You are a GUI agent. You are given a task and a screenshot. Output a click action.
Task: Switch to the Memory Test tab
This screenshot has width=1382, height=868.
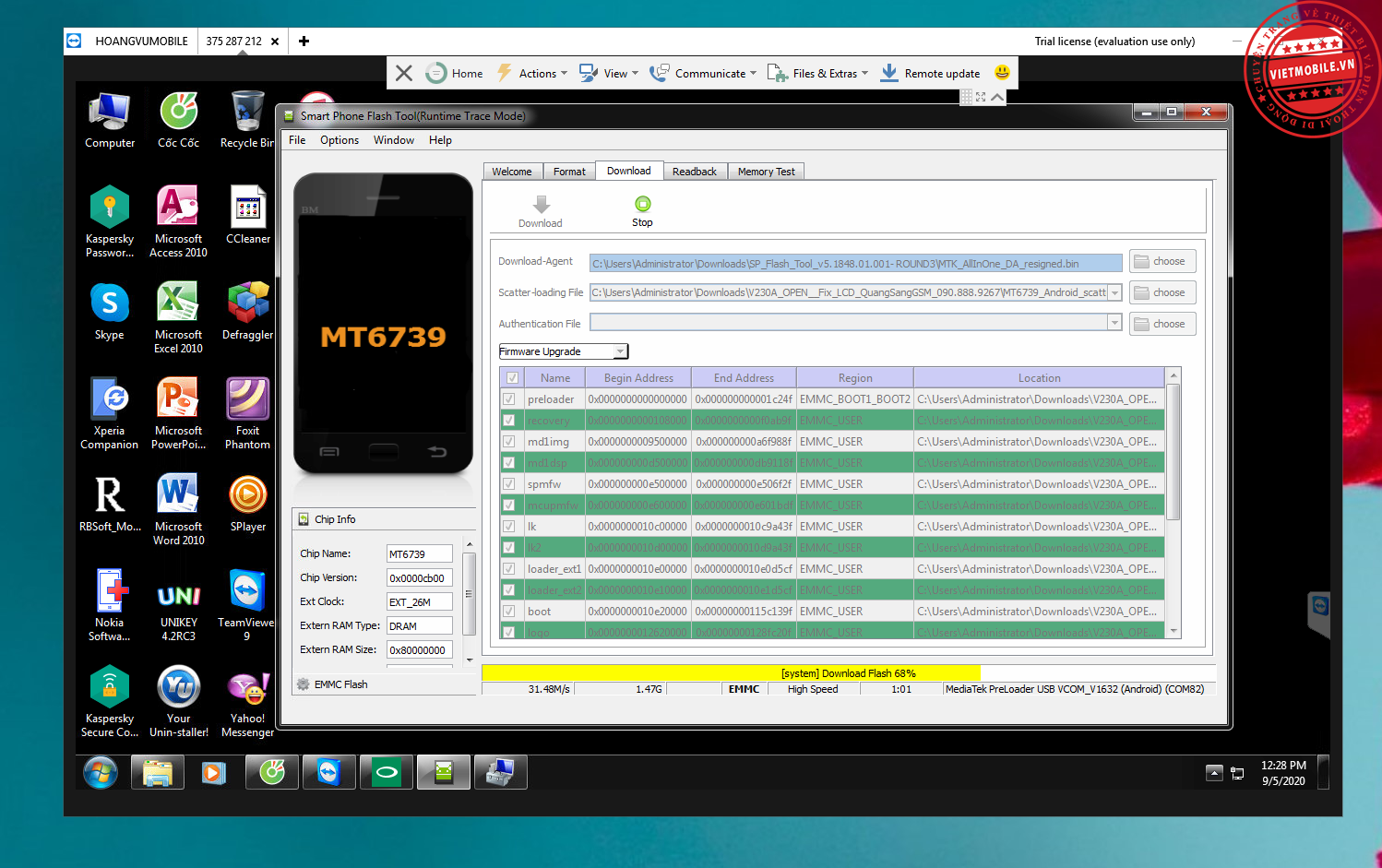point(766,172)
